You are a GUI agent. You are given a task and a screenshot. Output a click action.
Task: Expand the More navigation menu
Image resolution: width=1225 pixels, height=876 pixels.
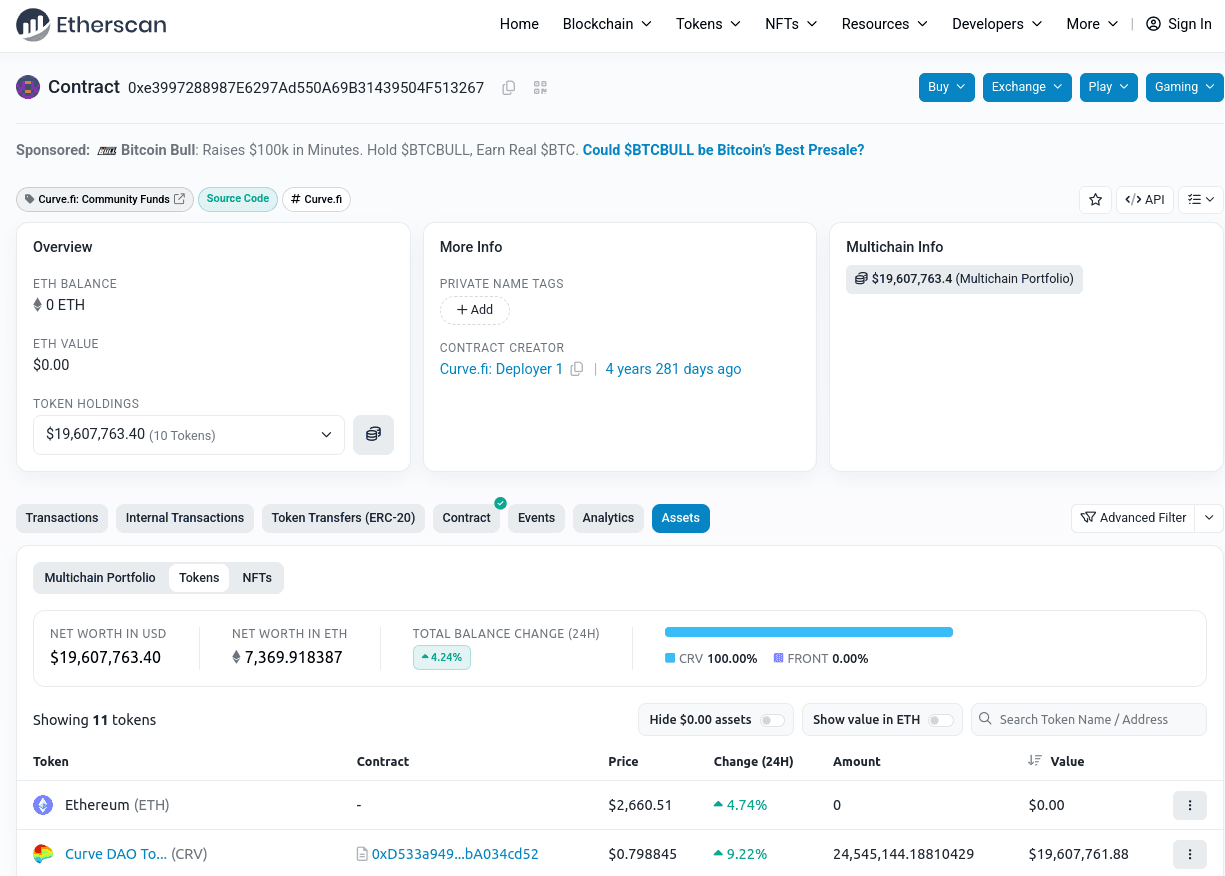[x=1092, y=24]
